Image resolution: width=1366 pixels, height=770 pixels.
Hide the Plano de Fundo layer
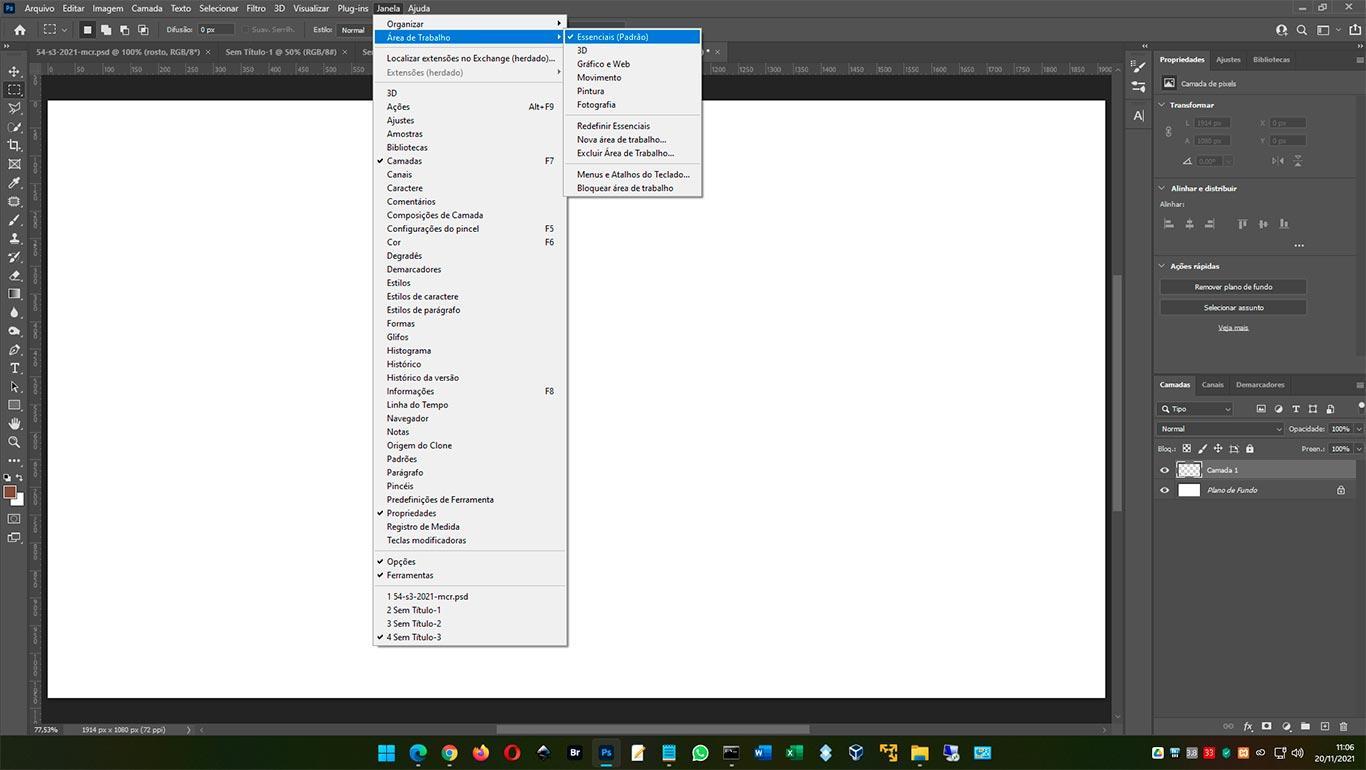click(x=1164, y=490)
